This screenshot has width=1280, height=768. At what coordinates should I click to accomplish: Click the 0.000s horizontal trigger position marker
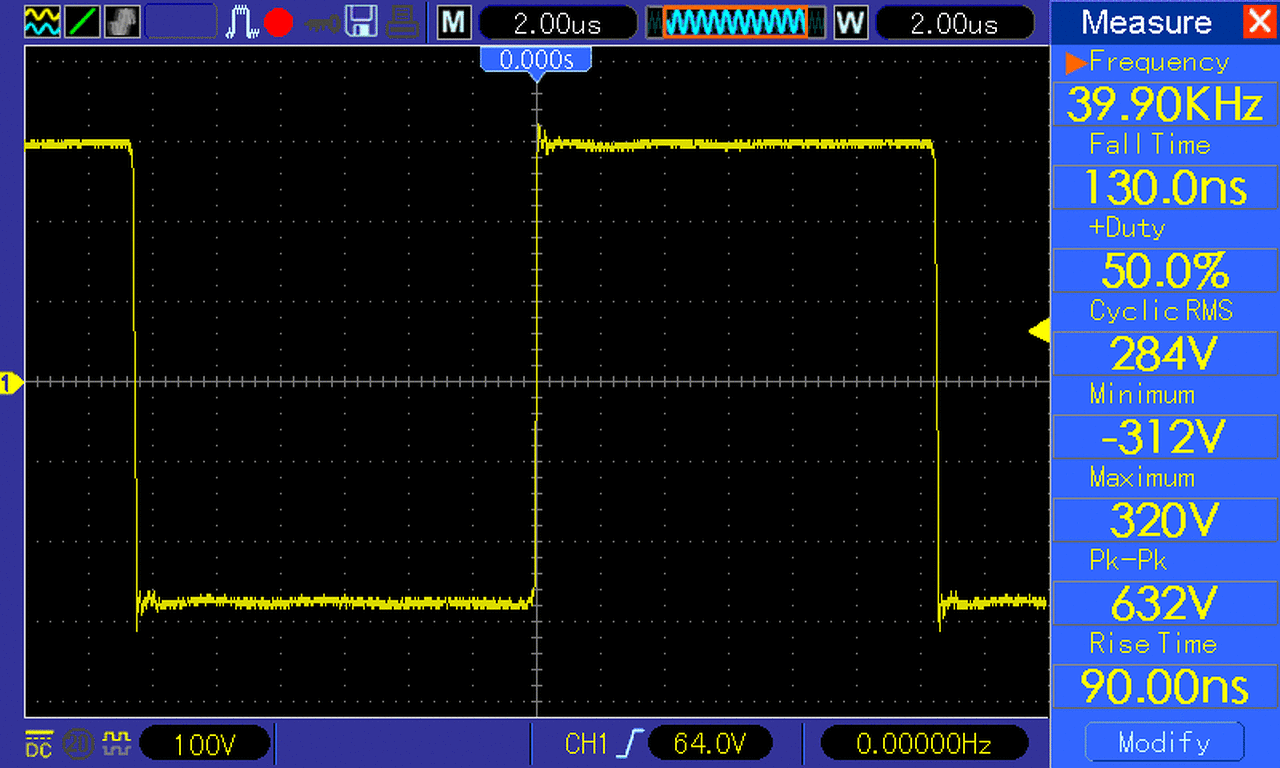click(x=537, y=62)
